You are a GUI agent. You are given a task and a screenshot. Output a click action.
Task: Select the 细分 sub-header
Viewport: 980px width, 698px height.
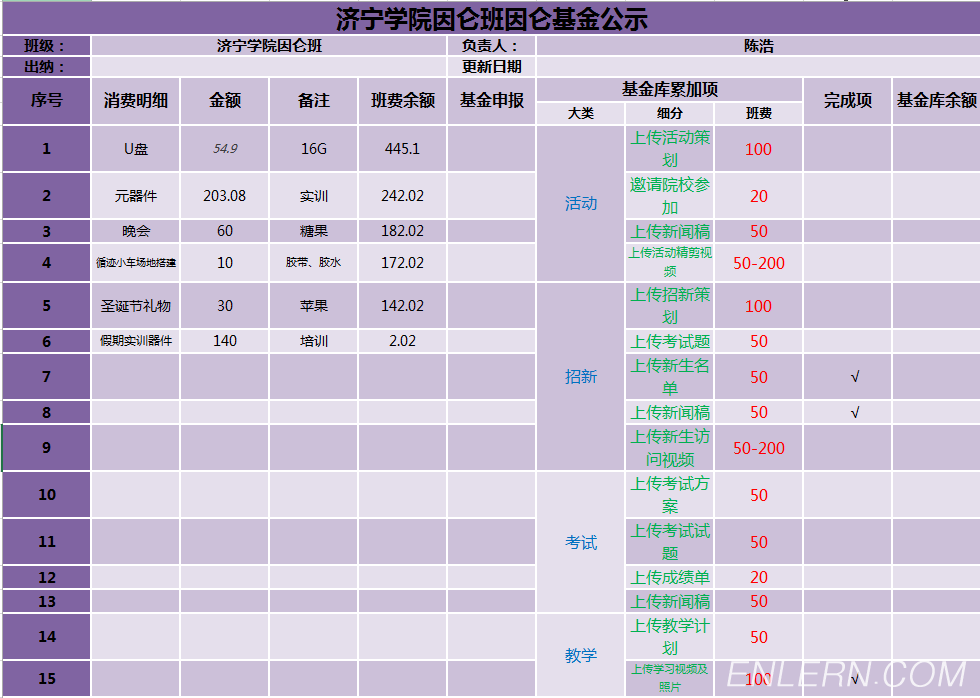click(669, 113)
